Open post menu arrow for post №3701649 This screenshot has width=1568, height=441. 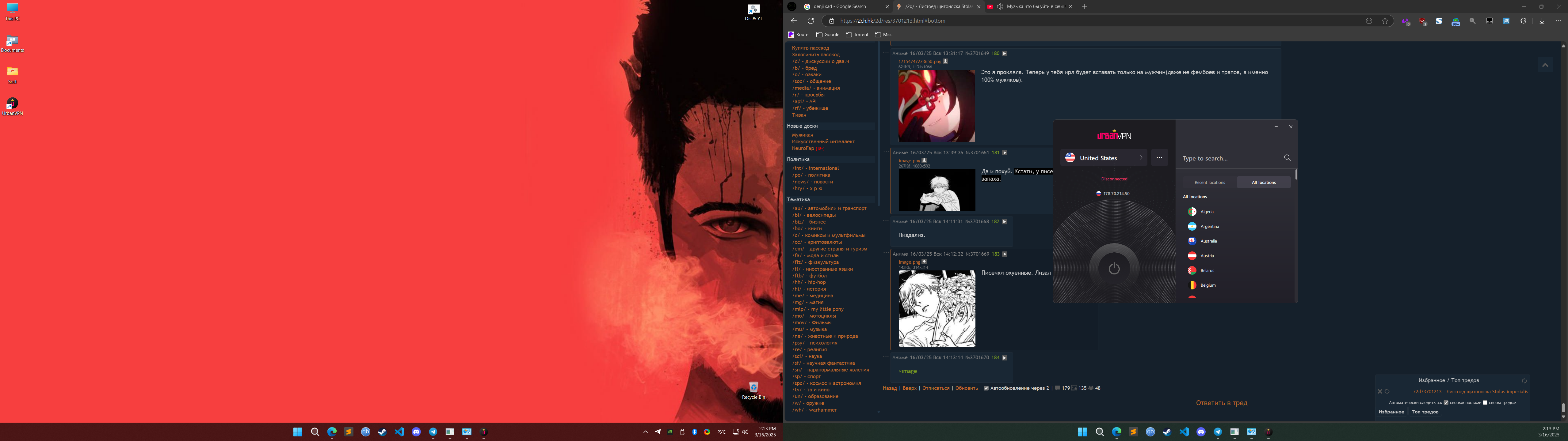1004,54
